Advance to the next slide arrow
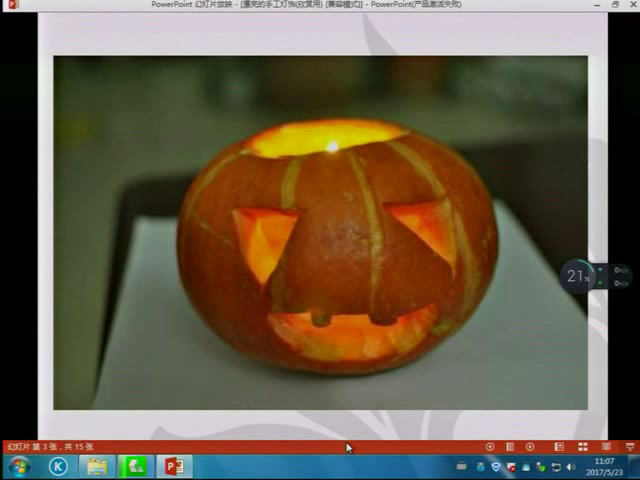Screen dimensions: 640x480 [530, 447]
